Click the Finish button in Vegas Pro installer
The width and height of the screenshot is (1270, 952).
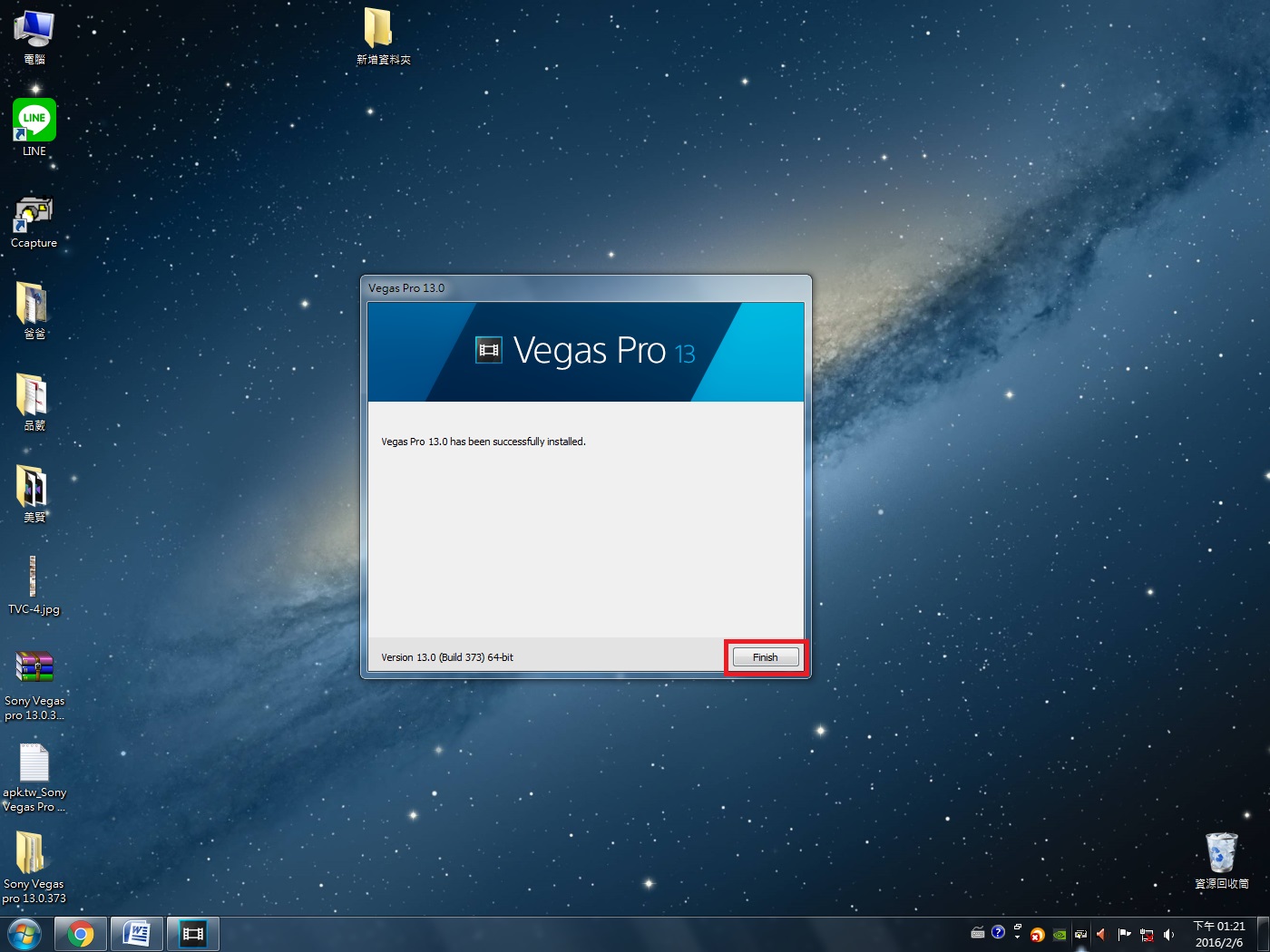[766, 657]
